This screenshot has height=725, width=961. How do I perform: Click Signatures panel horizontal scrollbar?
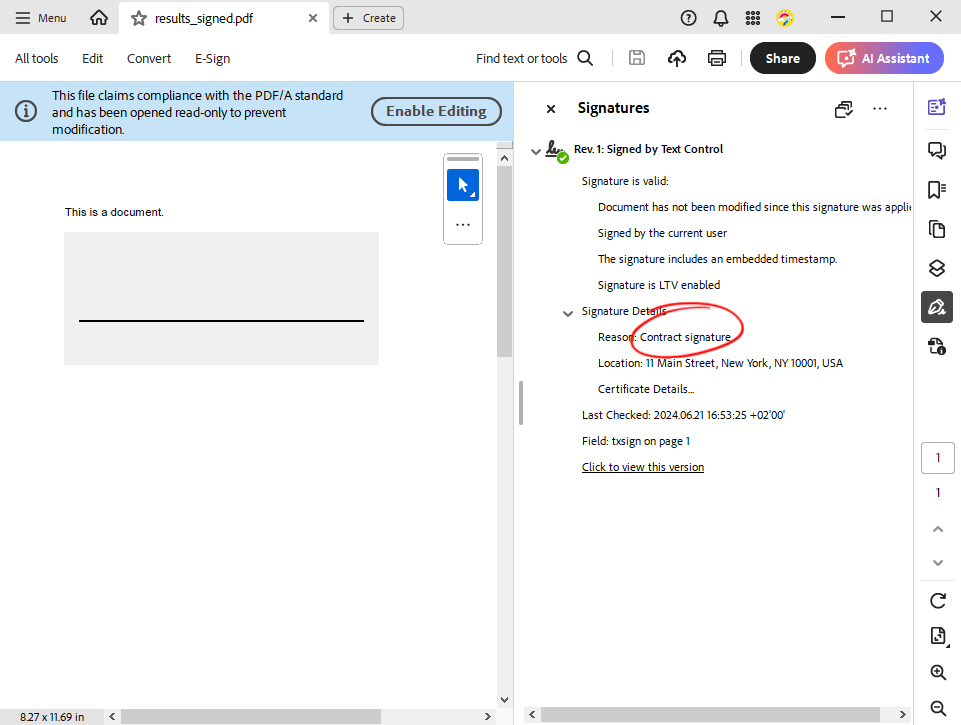710,715
